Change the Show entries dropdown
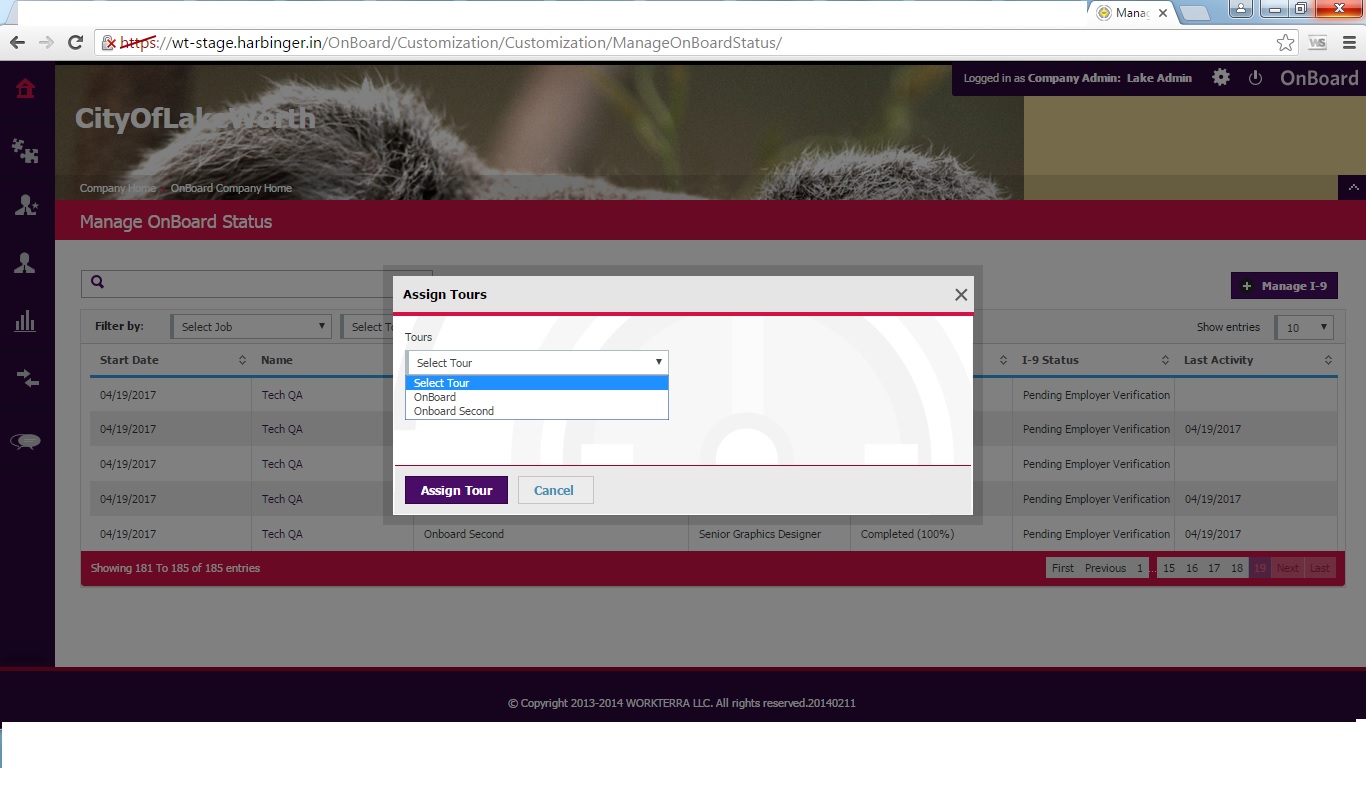Viewport: 1366px width, 812px height. click(x=1304, y=328)
